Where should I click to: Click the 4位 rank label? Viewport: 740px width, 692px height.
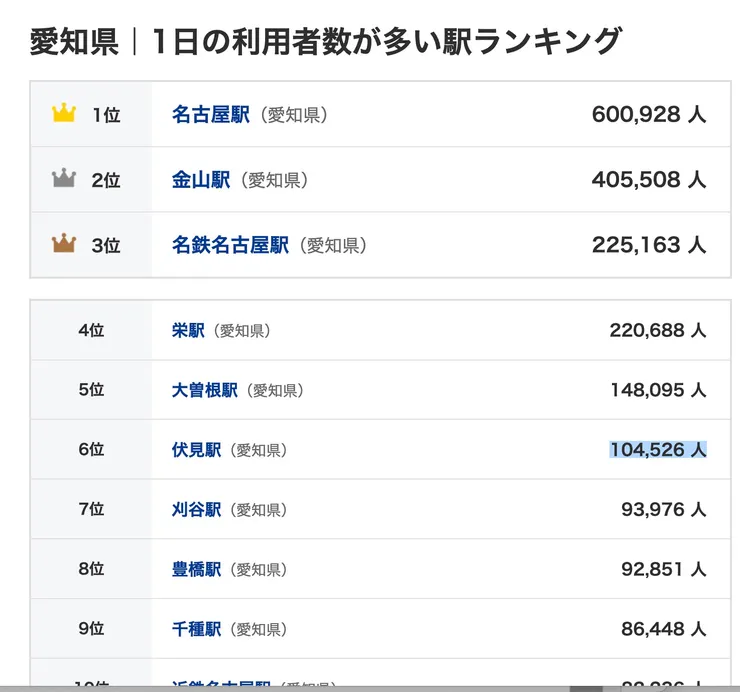click(91, 330)
